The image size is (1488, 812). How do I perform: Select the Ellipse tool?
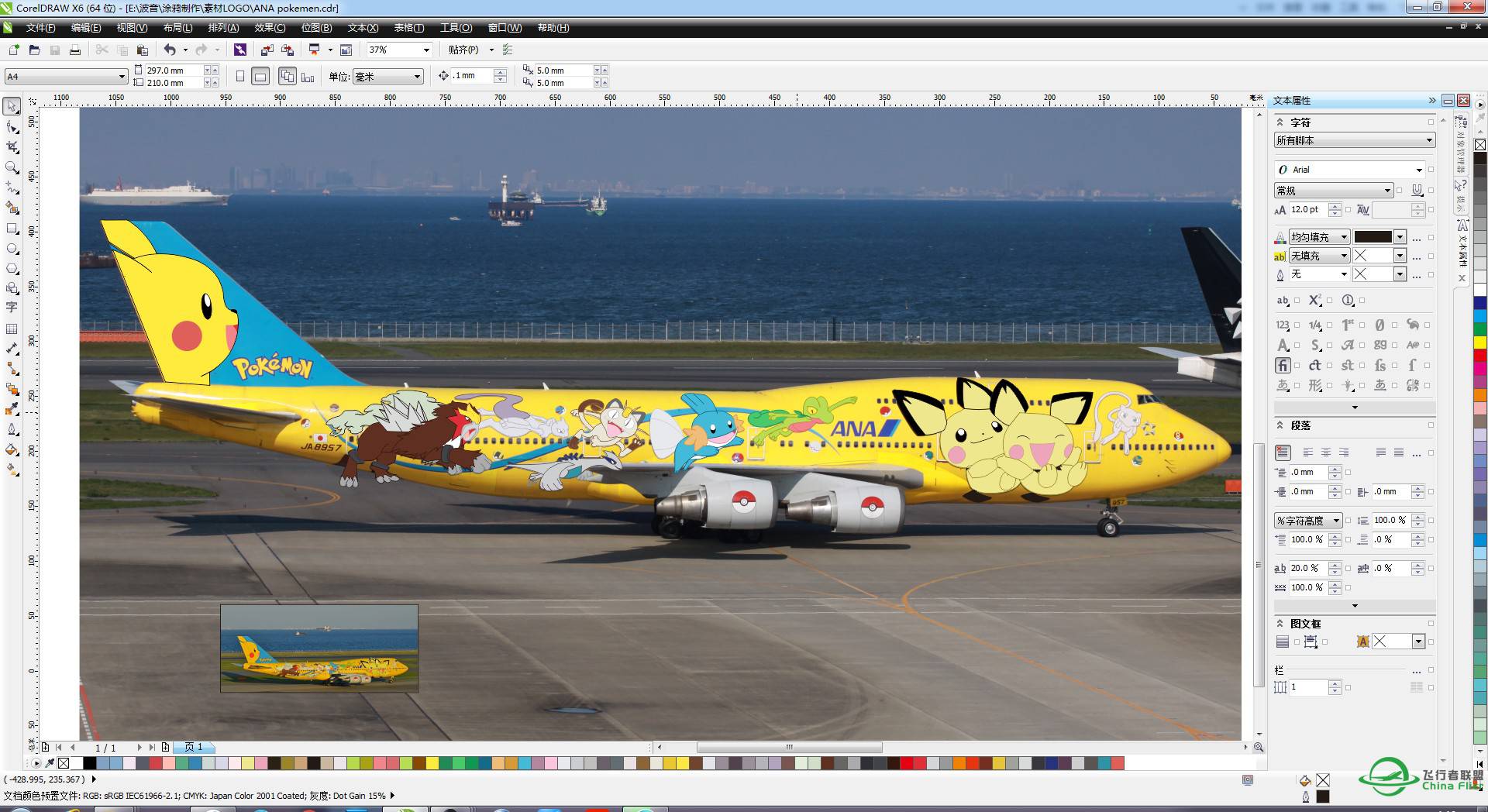click(x=12, y=248)
